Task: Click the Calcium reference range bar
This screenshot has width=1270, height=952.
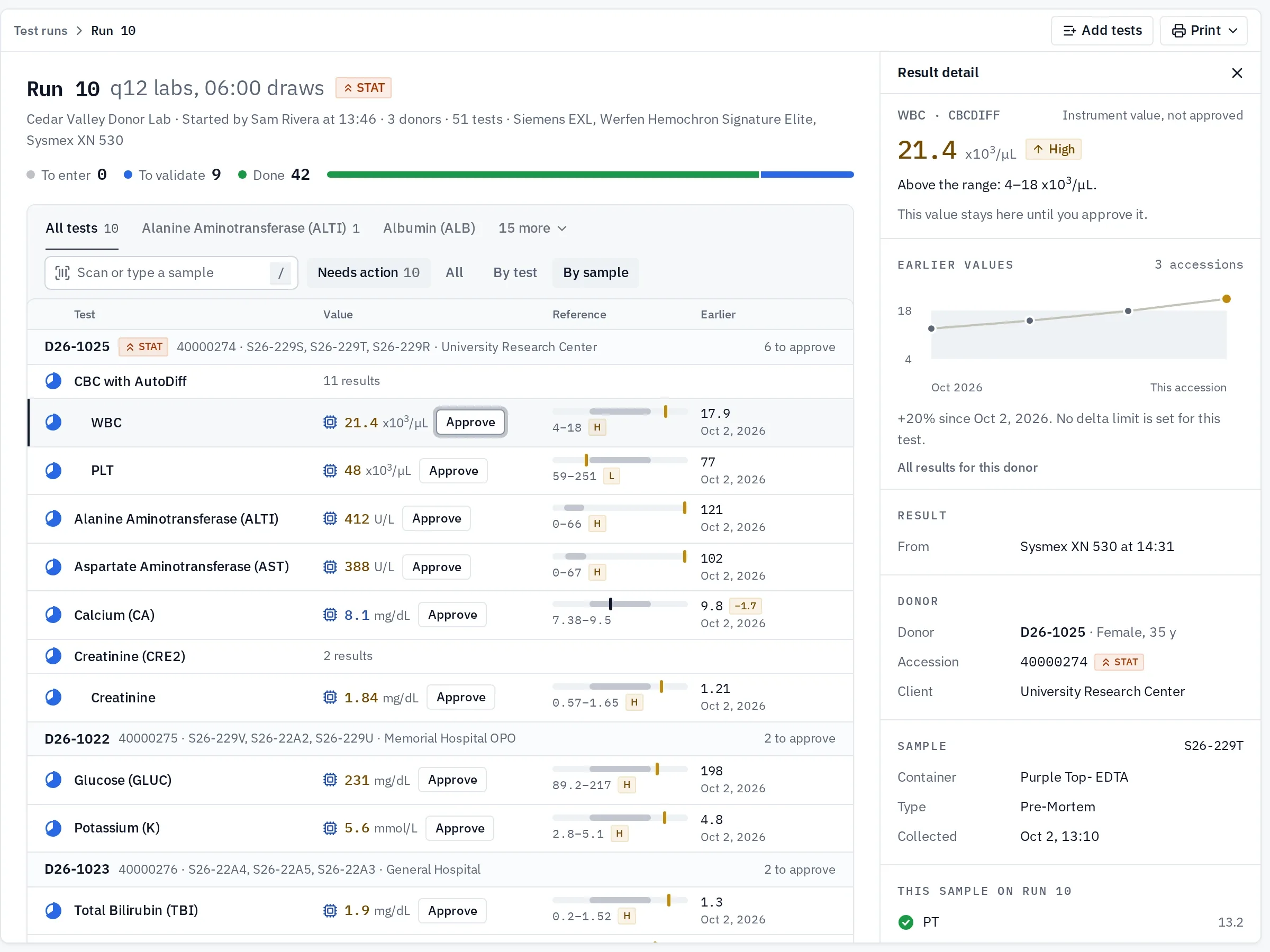Action: tap(620, 603)
